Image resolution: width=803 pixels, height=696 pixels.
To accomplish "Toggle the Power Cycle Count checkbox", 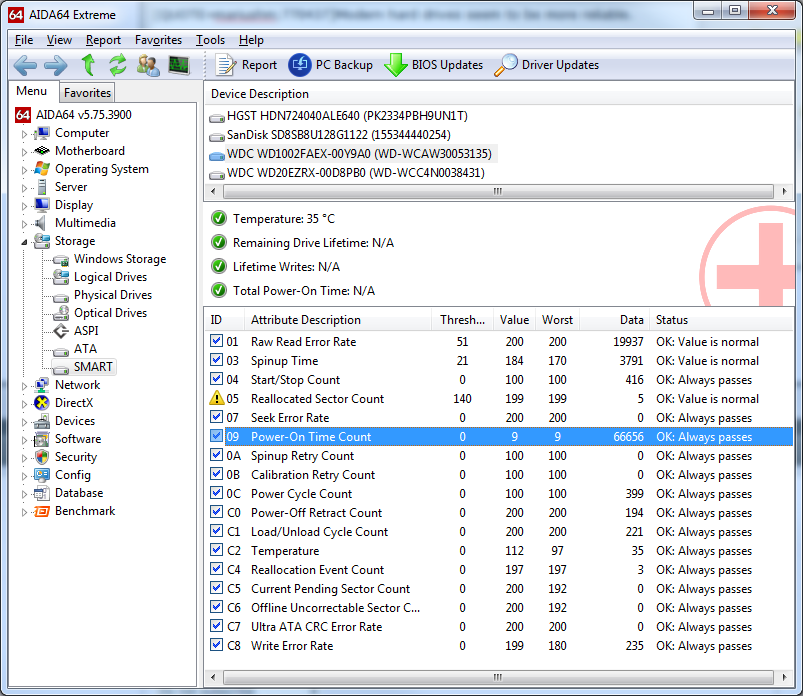I will click(217, 493).
